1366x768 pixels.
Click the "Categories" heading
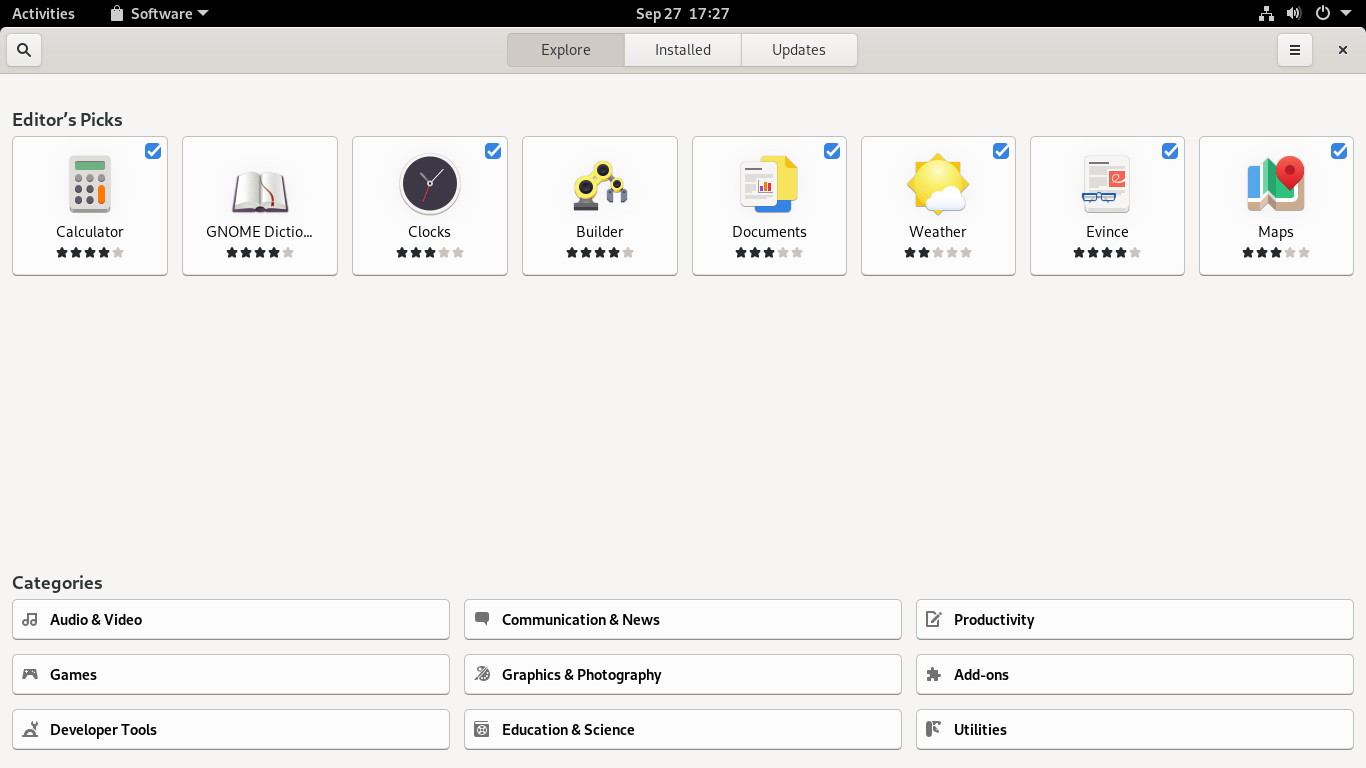tap(57, 583)
